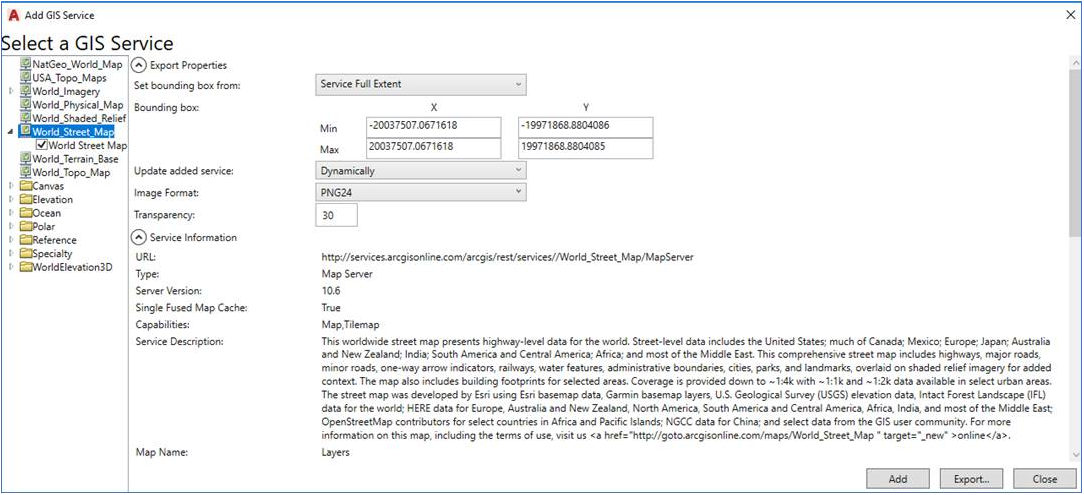Click the Canvas folder icon

point(26,186)
